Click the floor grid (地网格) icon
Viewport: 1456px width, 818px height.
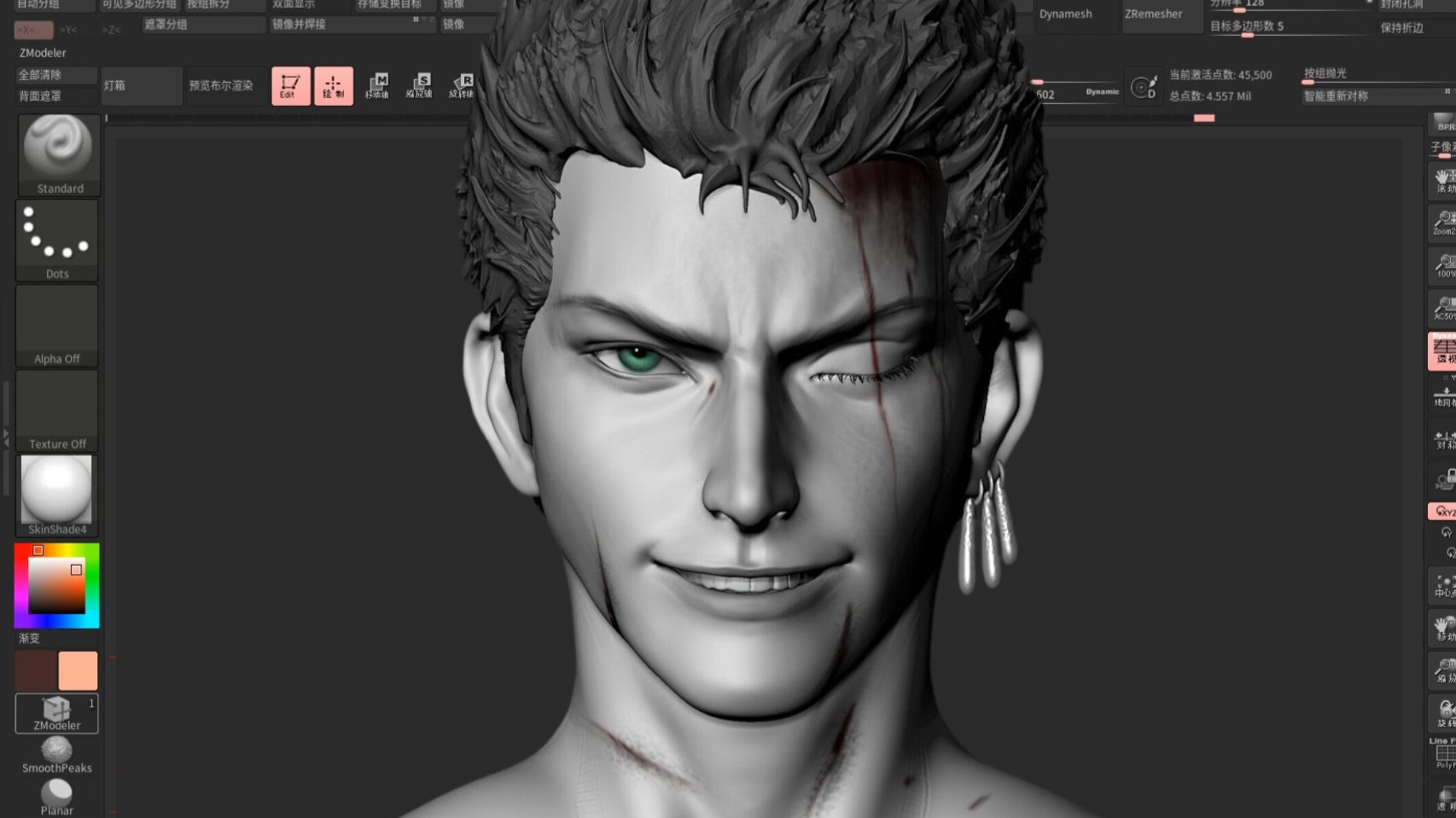[x=1444, y=397]
